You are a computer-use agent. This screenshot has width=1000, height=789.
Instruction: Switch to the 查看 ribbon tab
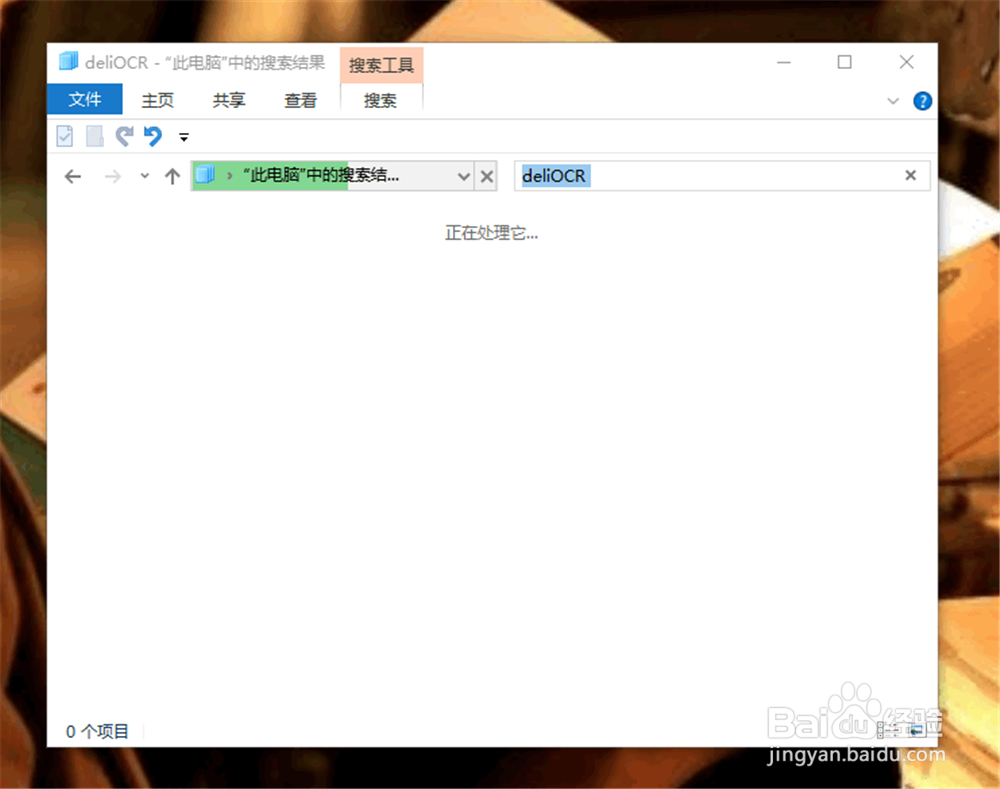300,100
